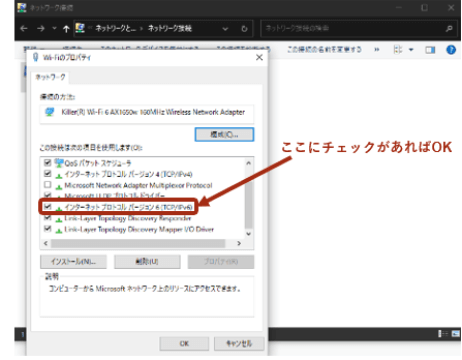Toggle the QoS パケット スケジューラ checkbox
This screenshot has height=360, width=462.
pyautogui.click(x=48, y=163)
